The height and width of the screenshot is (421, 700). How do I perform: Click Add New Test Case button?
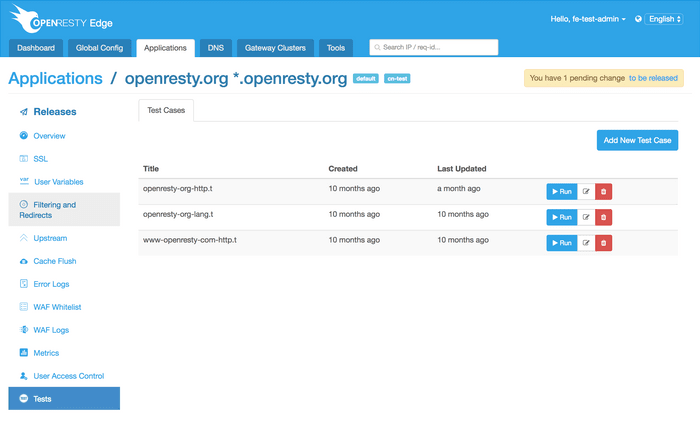tap(637, 140)
